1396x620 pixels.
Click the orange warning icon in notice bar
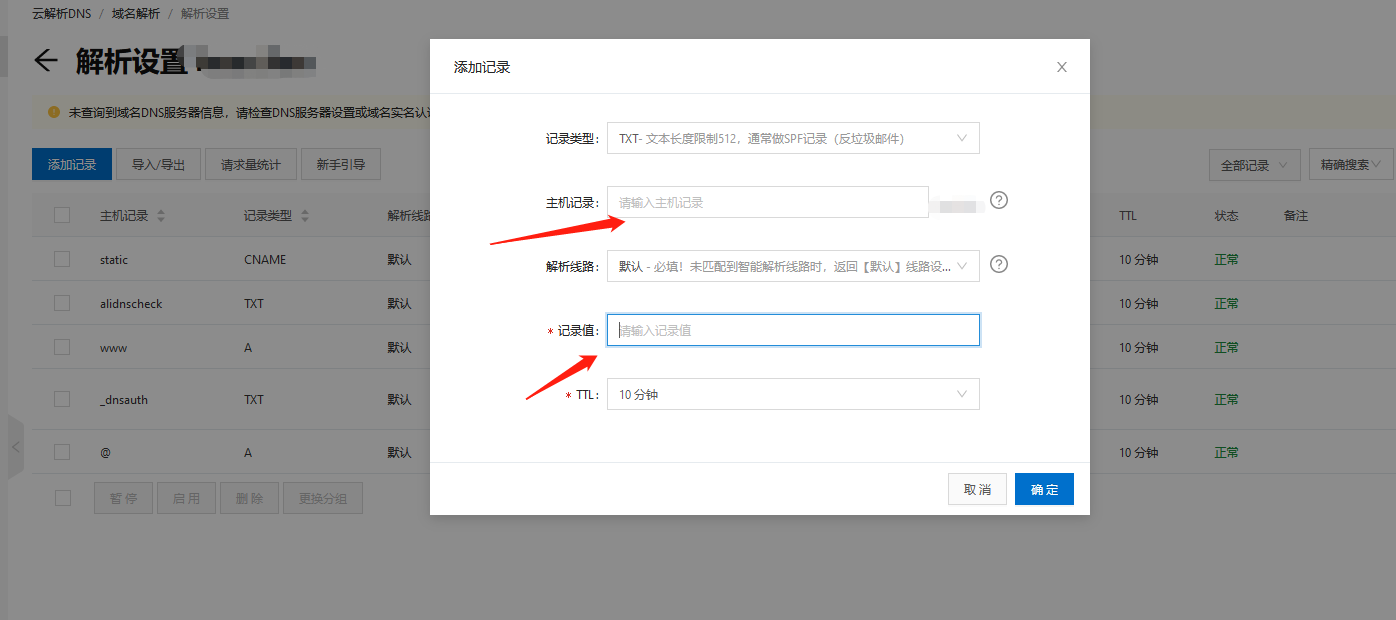click(54, 112)
